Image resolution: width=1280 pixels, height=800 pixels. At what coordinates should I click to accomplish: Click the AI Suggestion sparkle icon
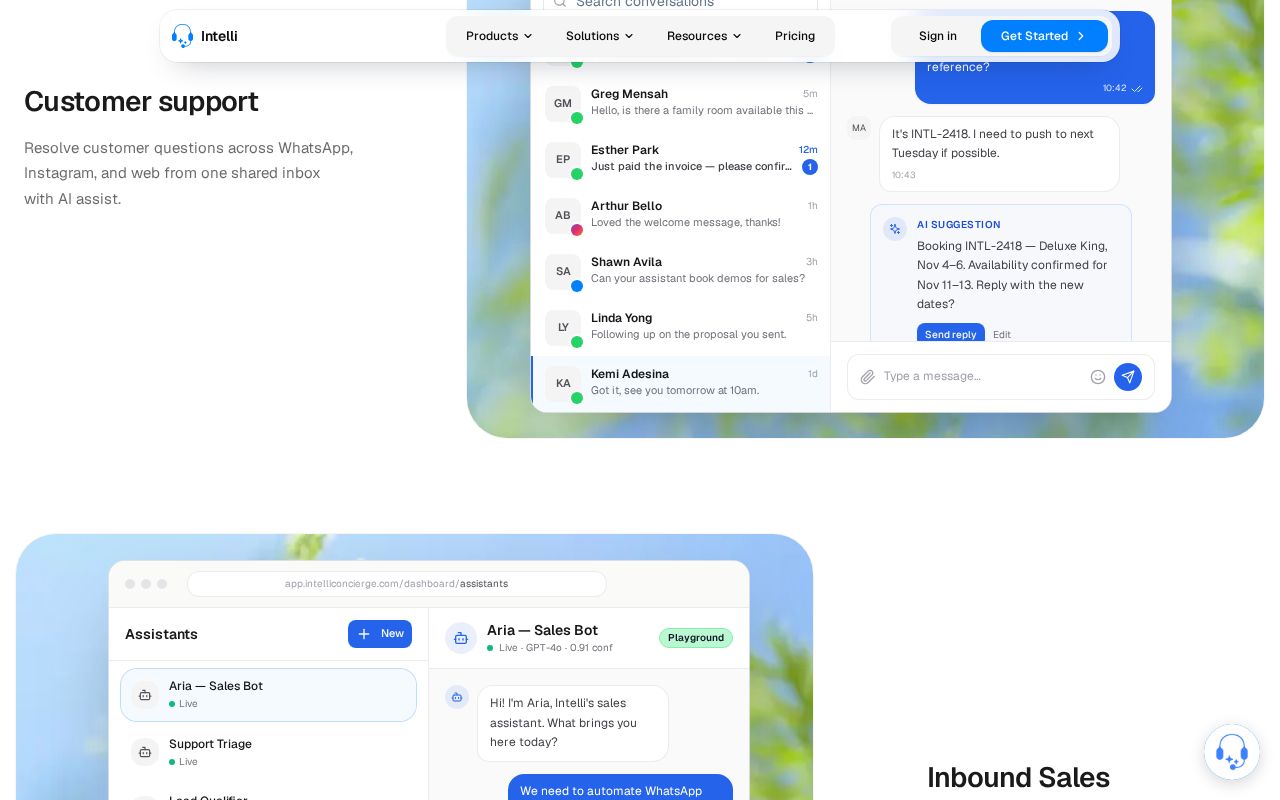(895, 229)
